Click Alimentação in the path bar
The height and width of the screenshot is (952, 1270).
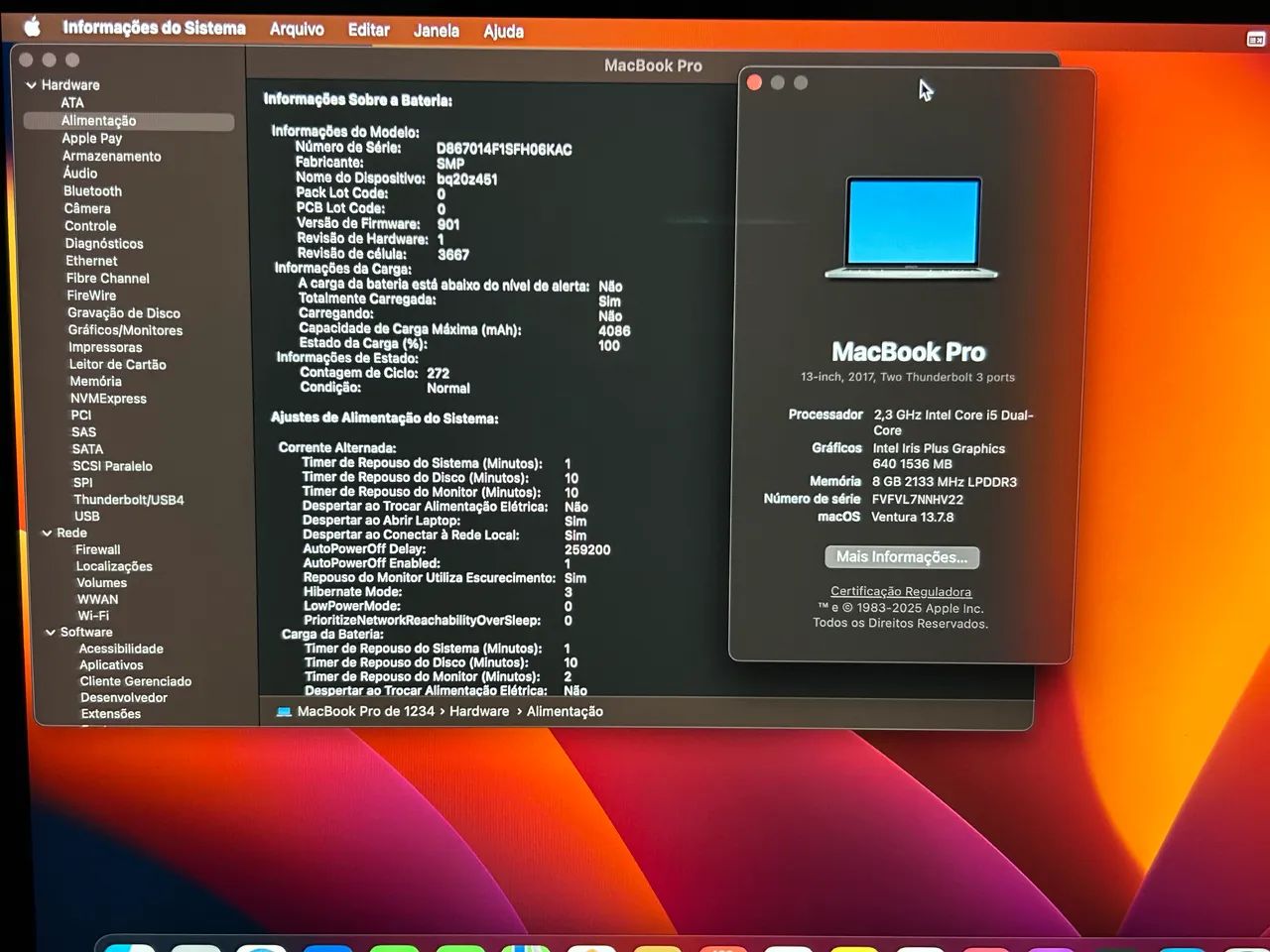pos(565,712)
